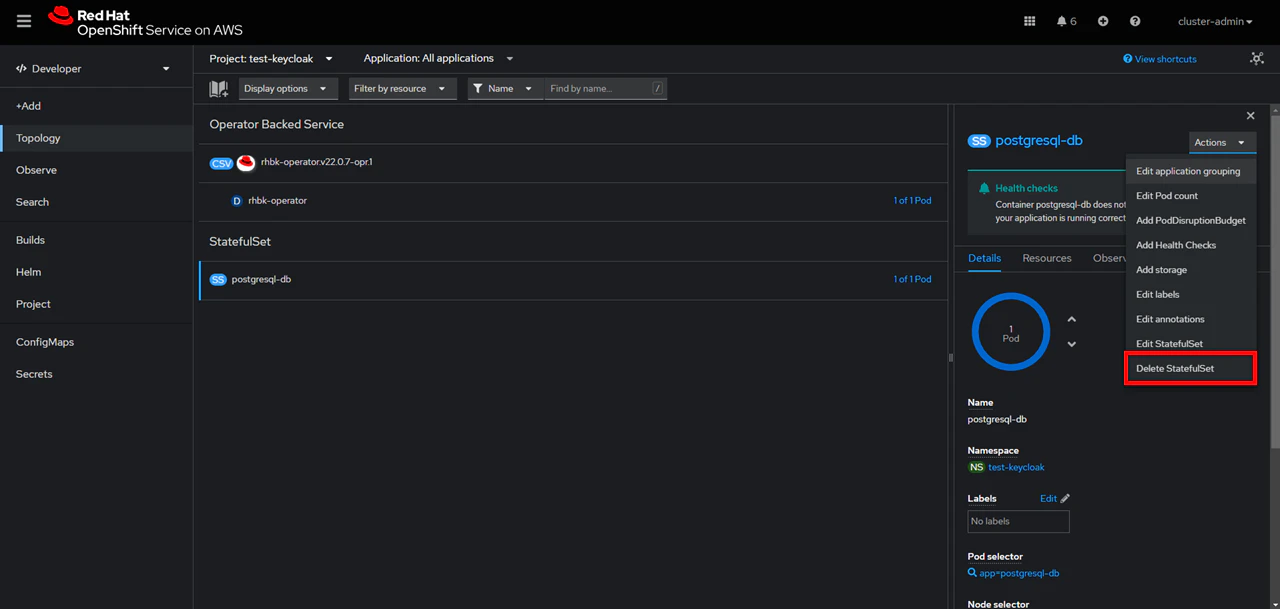Click the NS badge beside test-keycloak
1280x609 pixels.
[x=976, y=467]
